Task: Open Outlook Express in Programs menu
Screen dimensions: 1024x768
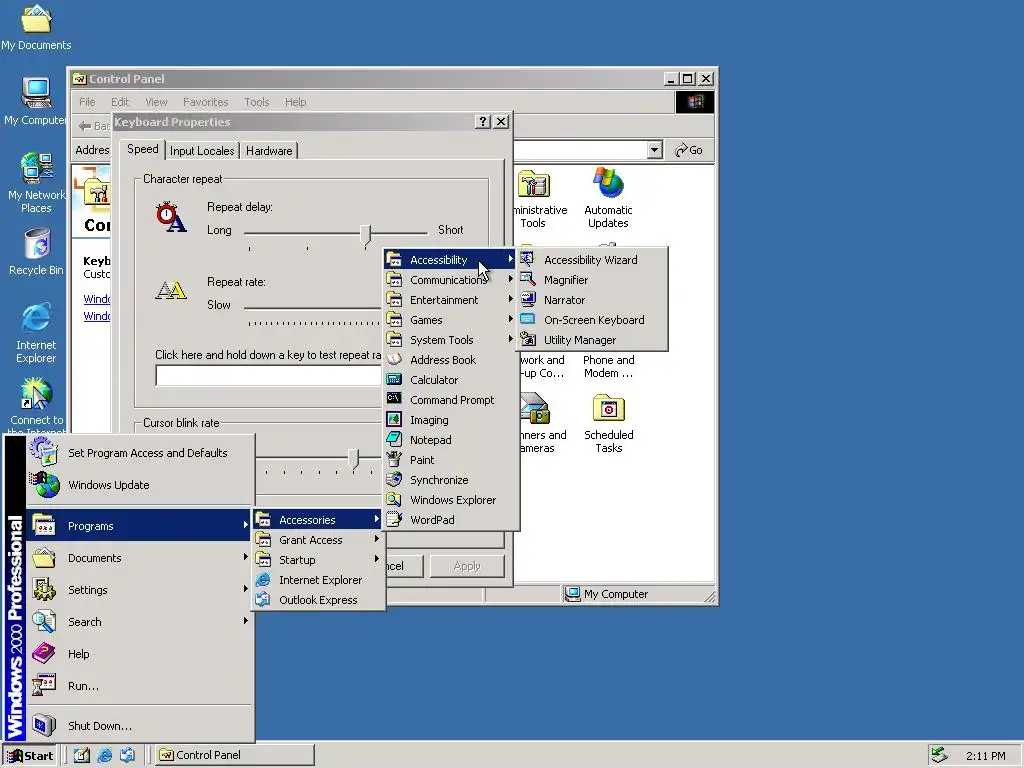Action: click(319, 600)
